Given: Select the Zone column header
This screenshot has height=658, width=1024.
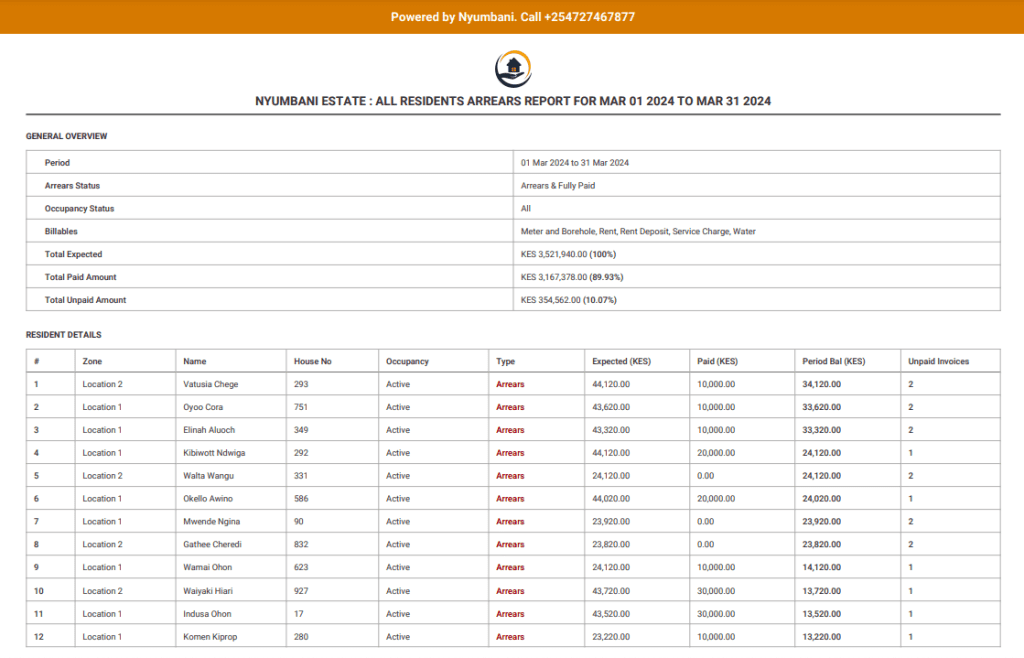Looking at the screenshot, I should pyautogui.click(x=92, y=361).
